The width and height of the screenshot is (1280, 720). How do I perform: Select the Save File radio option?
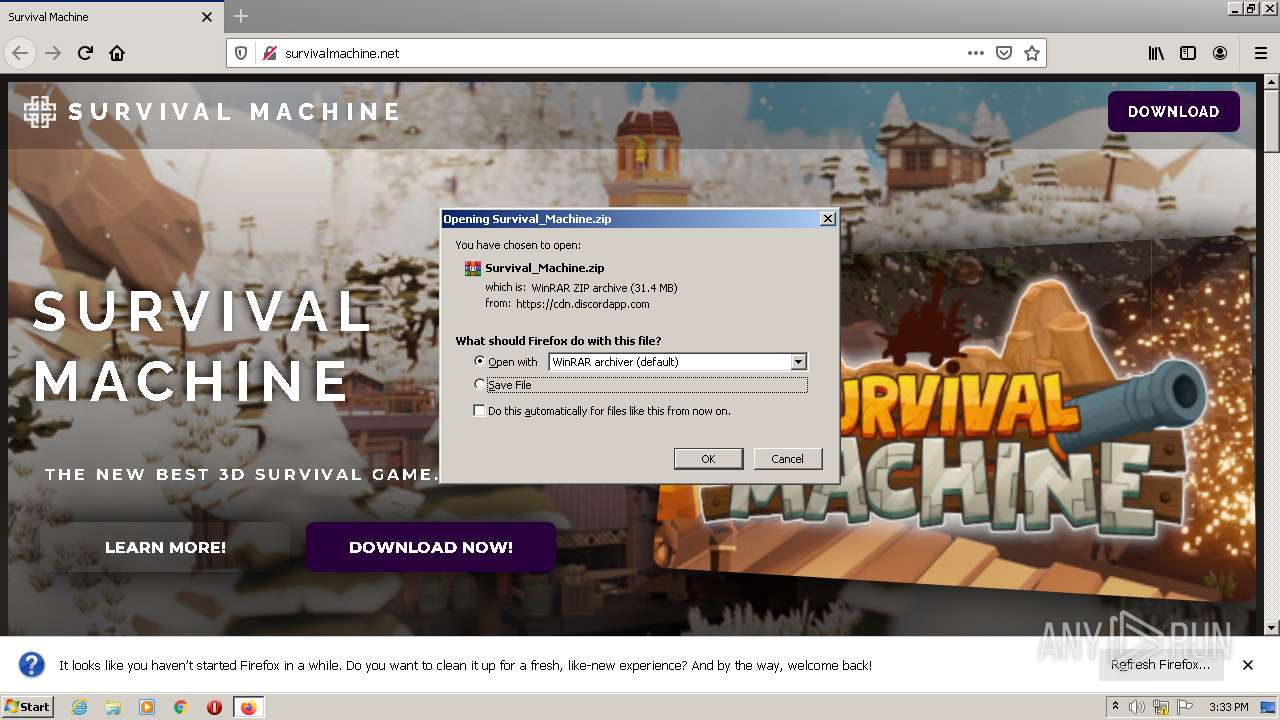[480, 385]
